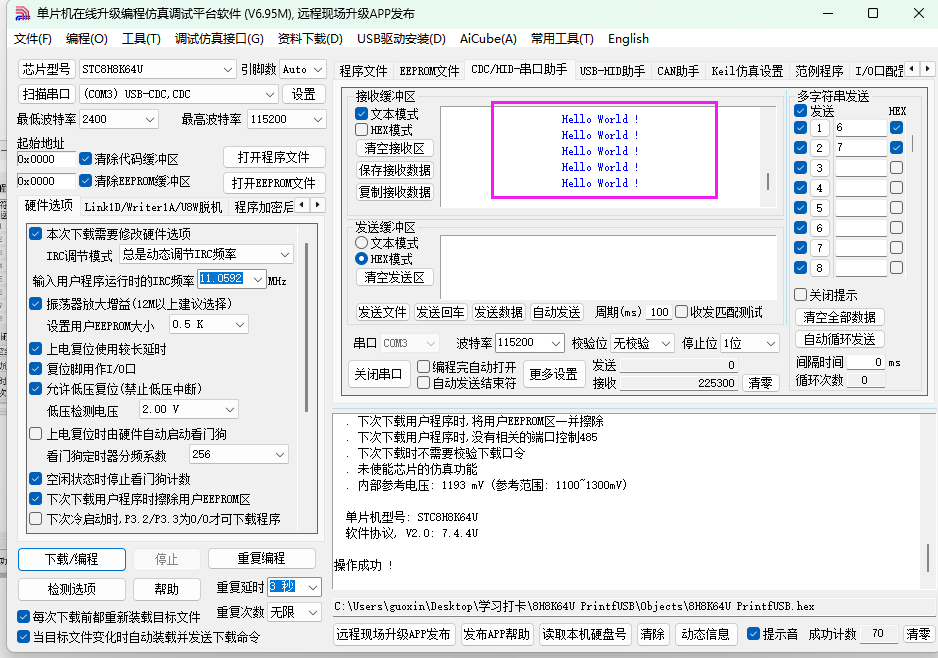Check 收发匹配测试 option
The width and height of the screenshot is (938, 658).
coord(681,312)
